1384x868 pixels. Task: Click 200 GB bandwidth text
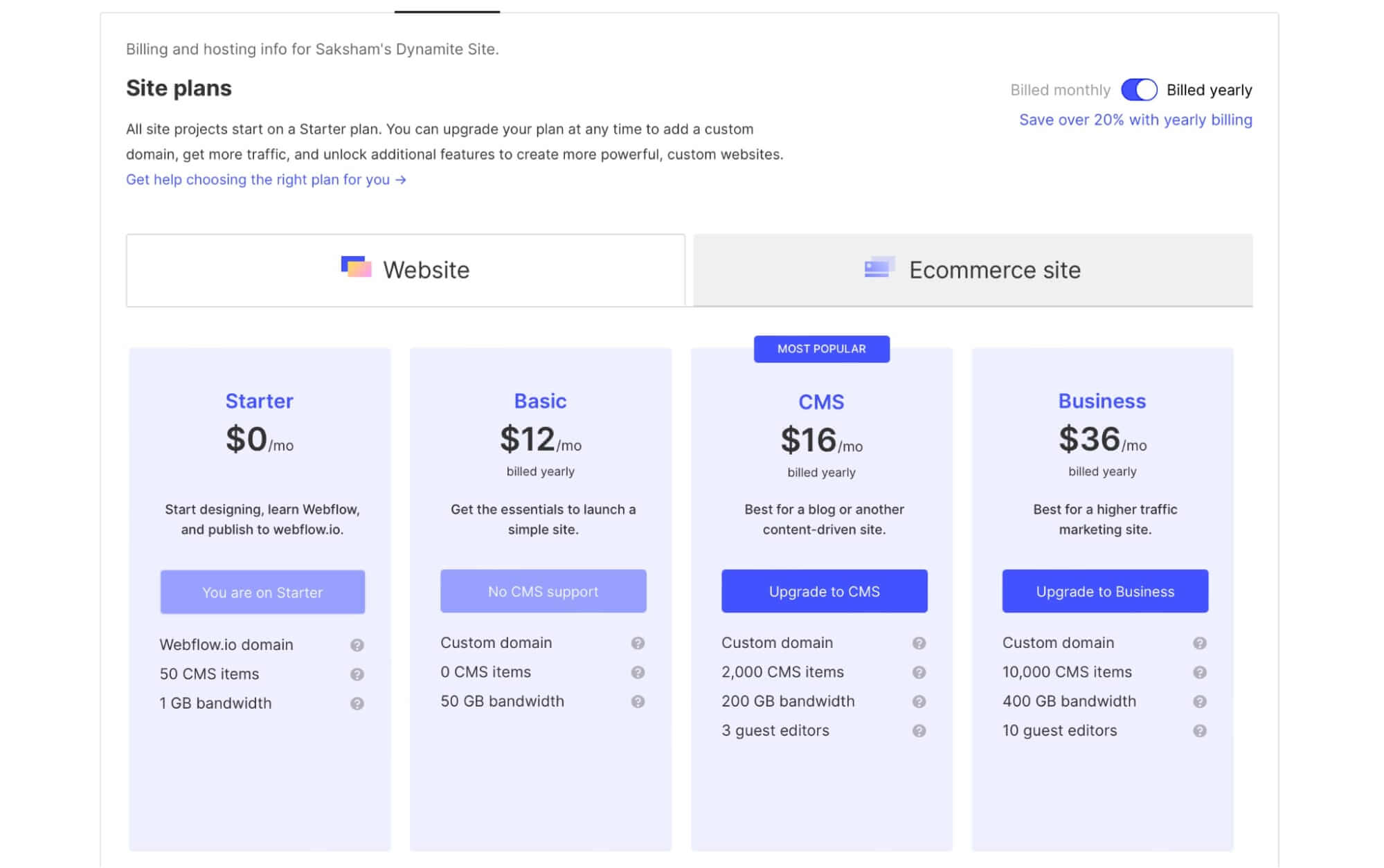click(788, 701)
